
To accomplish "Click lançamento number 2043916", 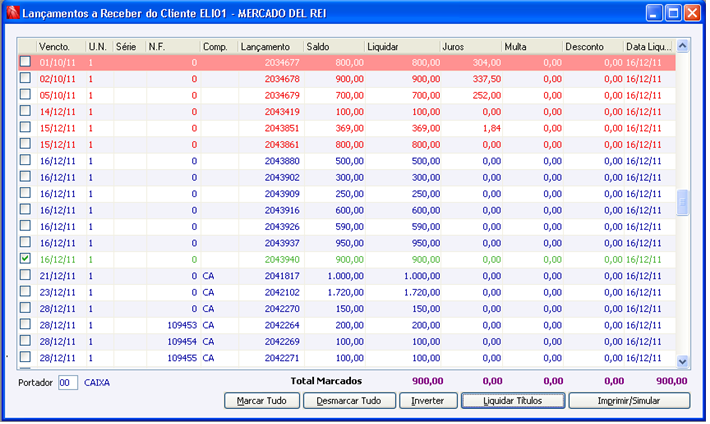I will pos(282,210).
